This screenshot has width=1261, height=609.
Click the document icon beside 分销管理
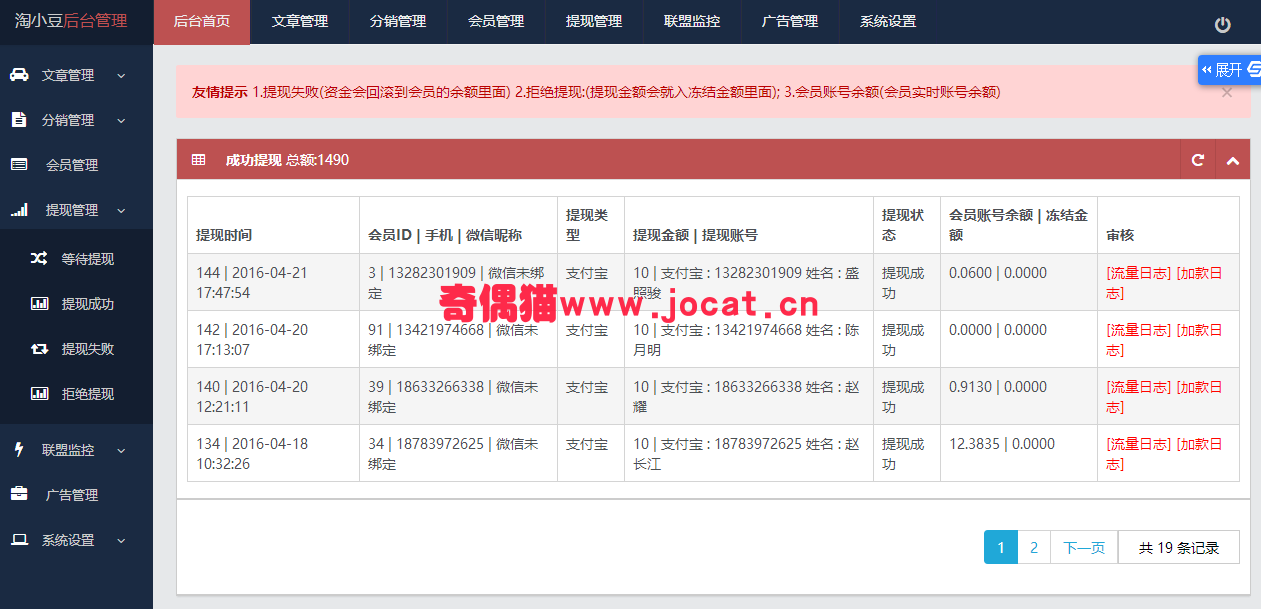[18, 119]
